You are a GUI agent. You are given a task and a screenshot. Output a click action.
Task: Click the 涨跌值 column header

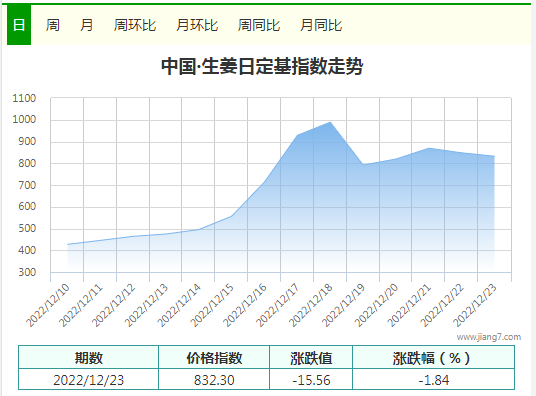coord(311,358)
